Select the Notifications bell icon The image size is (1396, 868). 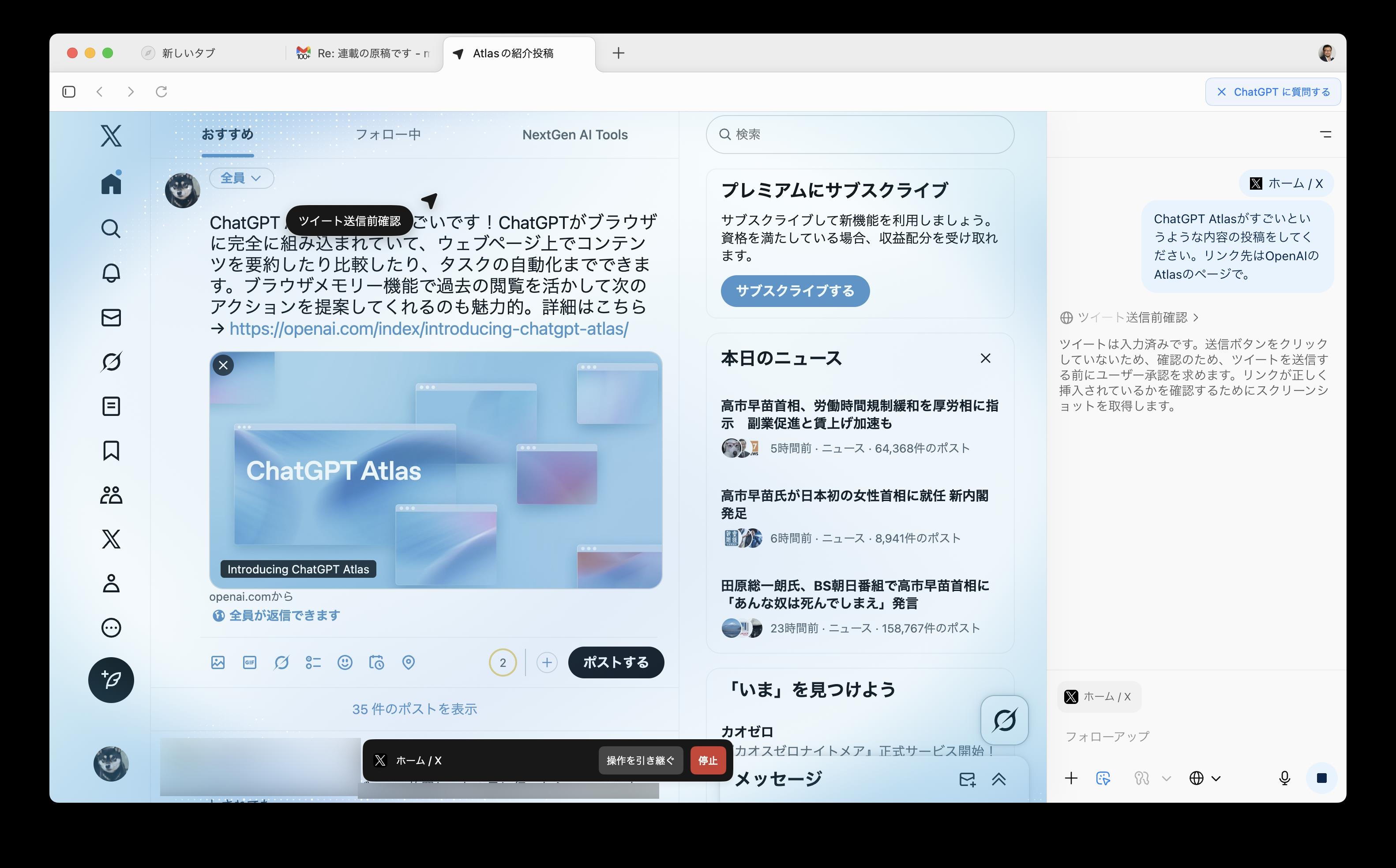[110, 273]
